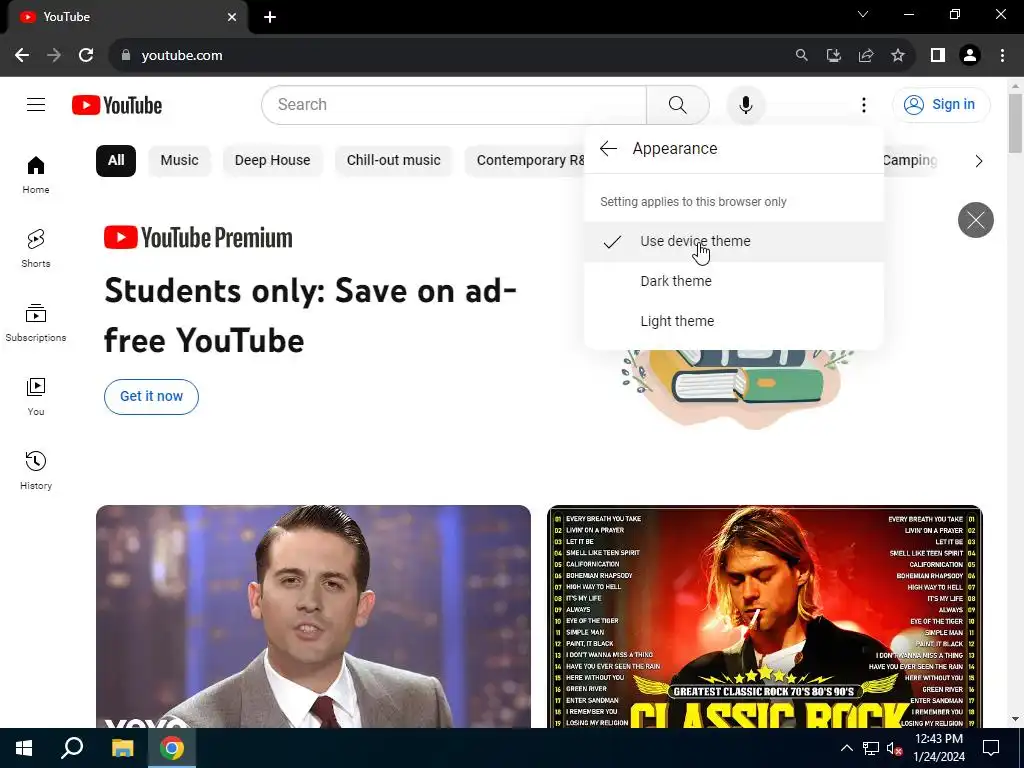Open Windows Start menu
This screenshot has width=1024, height=768.
(24, 748)
